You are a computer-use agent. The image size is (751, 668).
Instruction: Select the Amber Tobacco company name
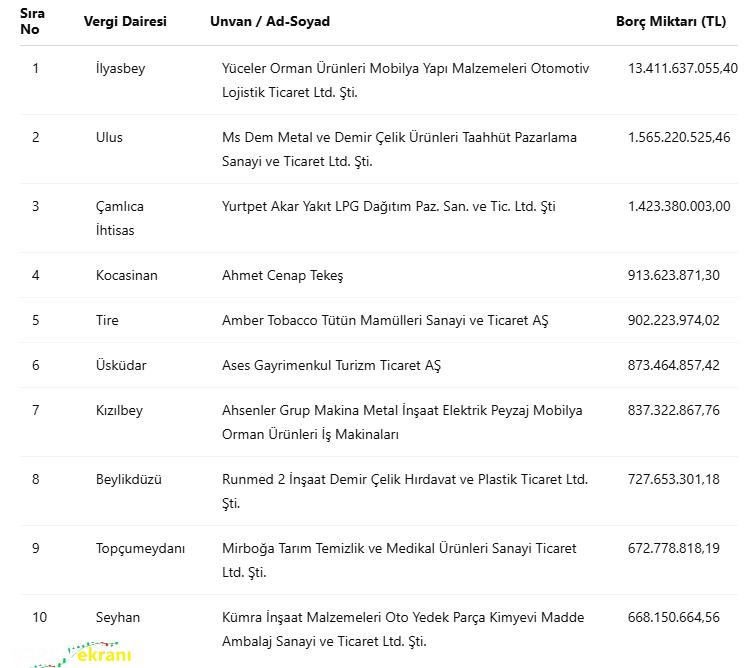point(385,320)
